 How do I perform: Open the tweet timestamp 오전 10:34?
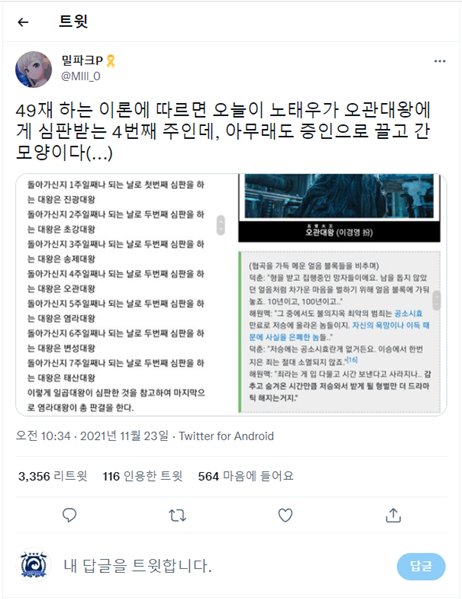tap(92, 436)
